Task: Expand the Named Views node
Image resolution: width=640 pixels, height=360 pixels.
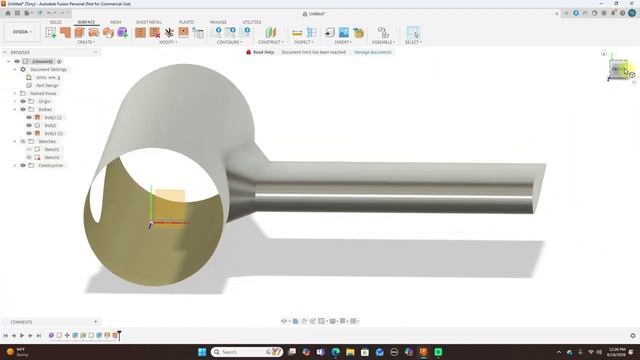Action: (x=15, y=93)
